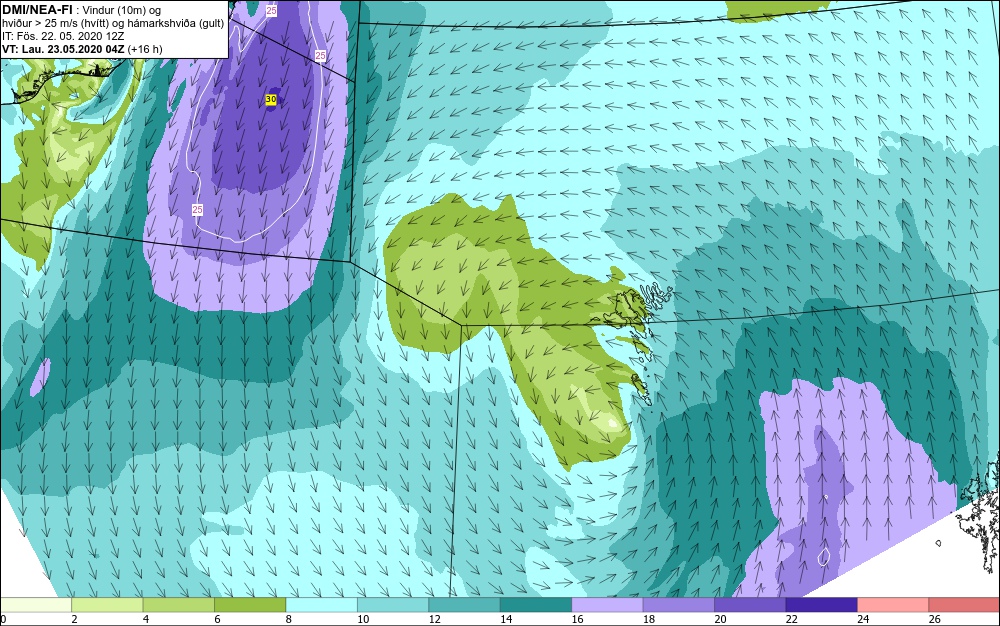Select the 24–26 m/s pink legend swatch
Image resolution: width=1000 pixels, height=626 pixels.
[x=893, y=605]
